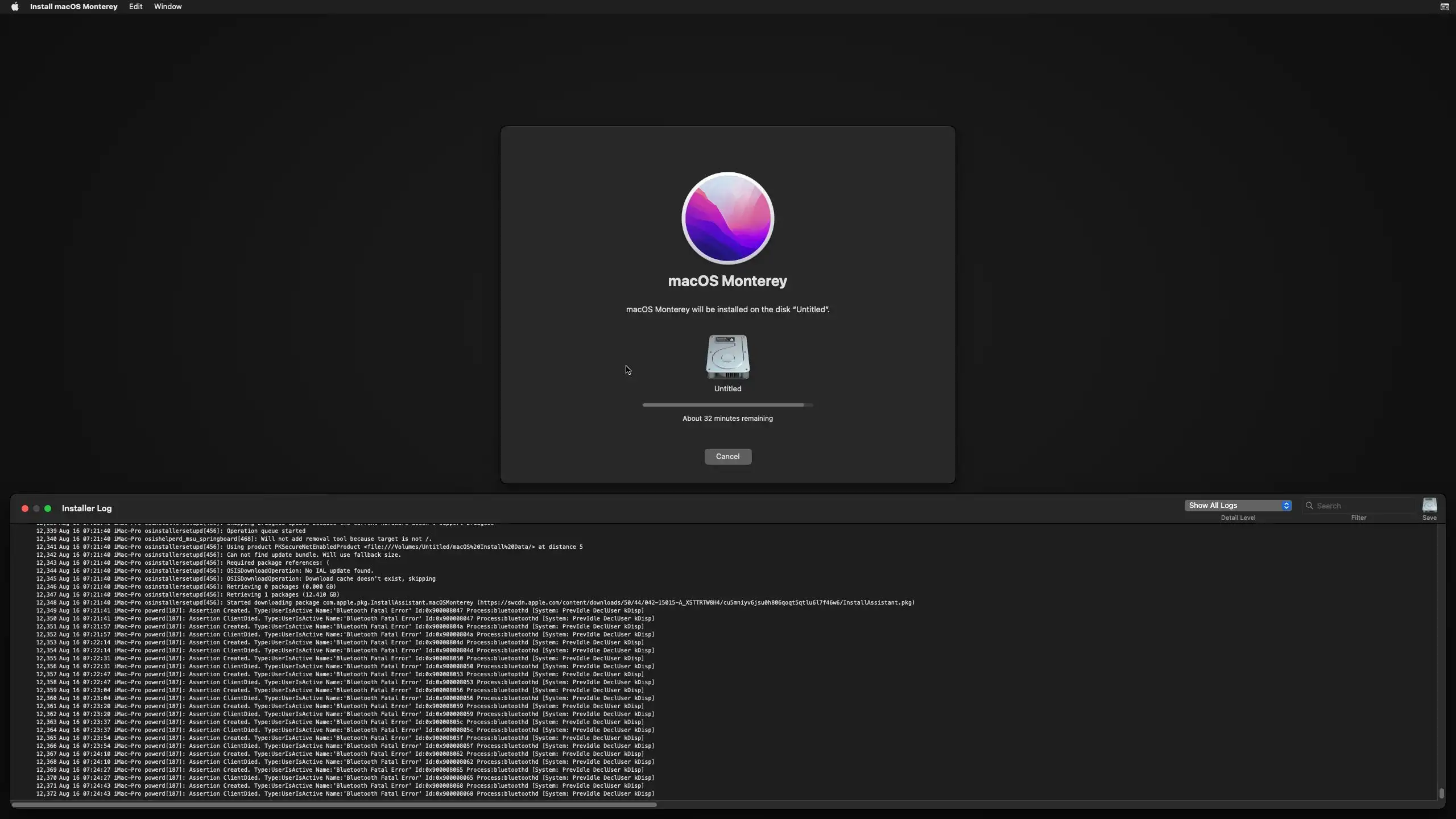Click the menu bar icon at top right
Screen dimensions: 1456x819
point(1444,7)
